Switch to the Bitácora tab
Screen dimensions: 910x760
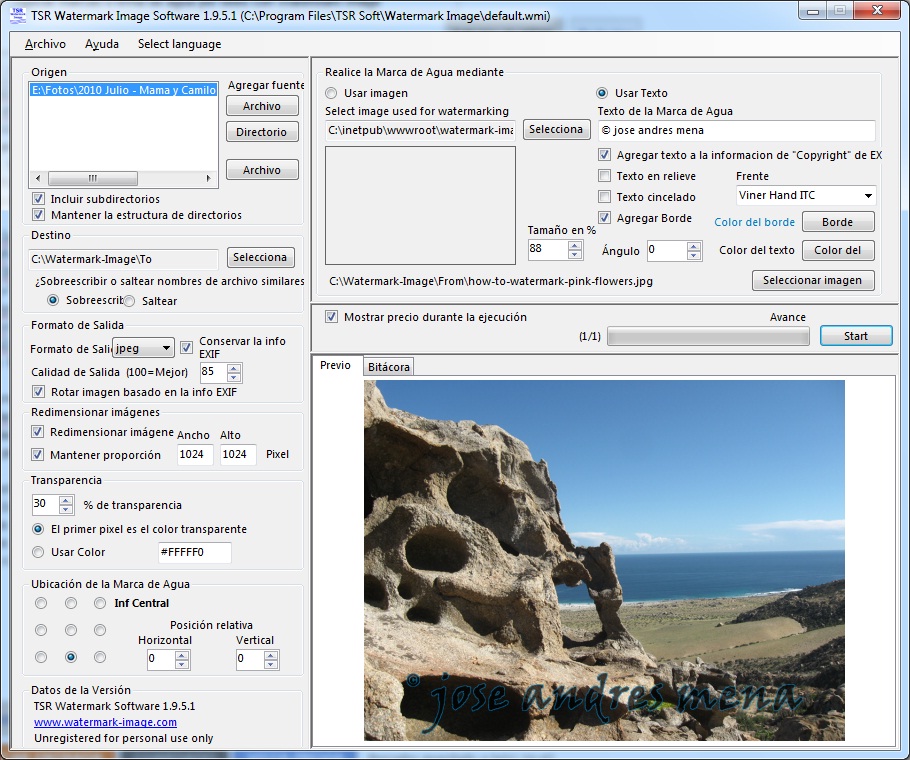pyautogui.click(x=389, y=367)
